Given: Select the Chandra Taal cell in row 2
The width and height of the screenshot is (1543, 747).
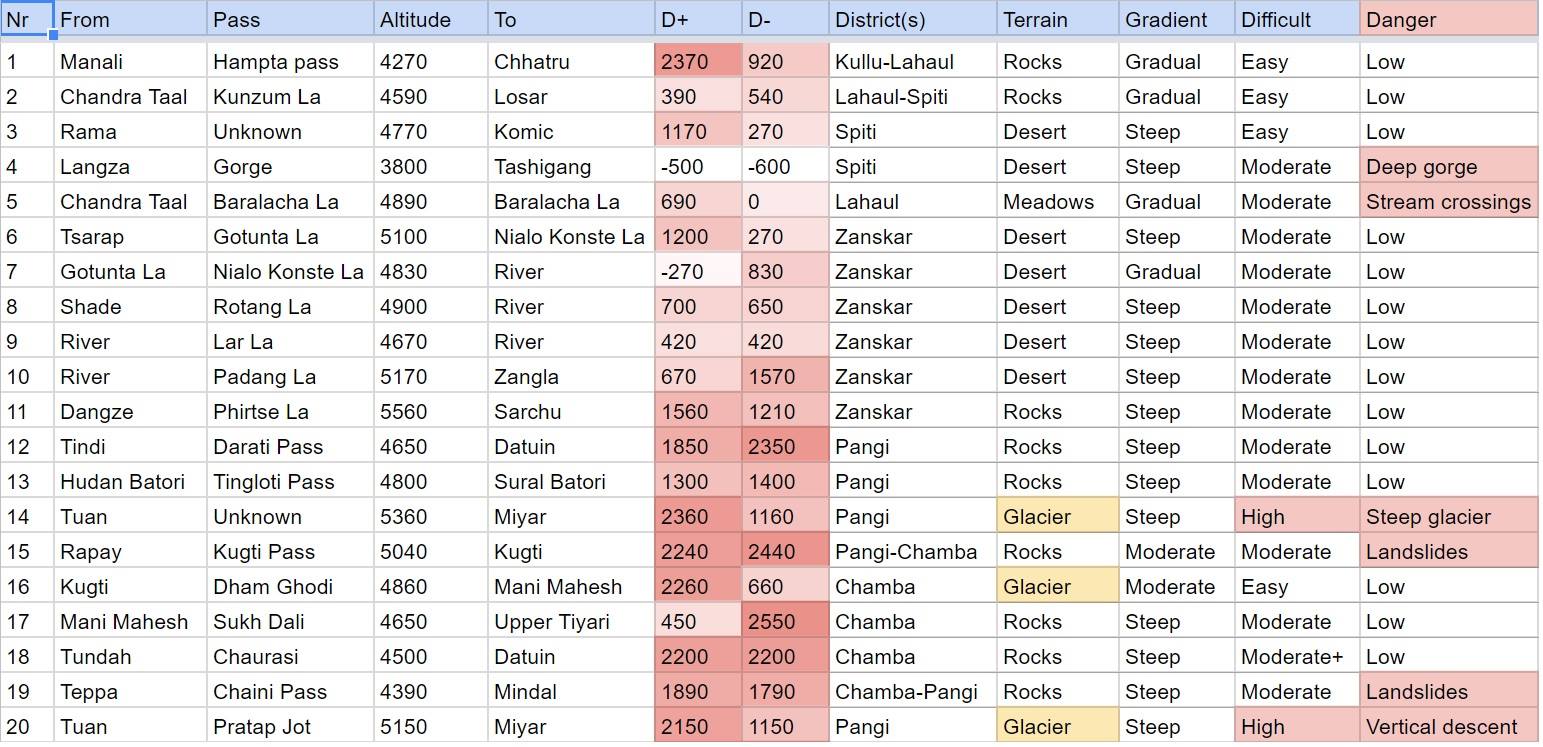Looking at the screenshot, I should (130, 97).
